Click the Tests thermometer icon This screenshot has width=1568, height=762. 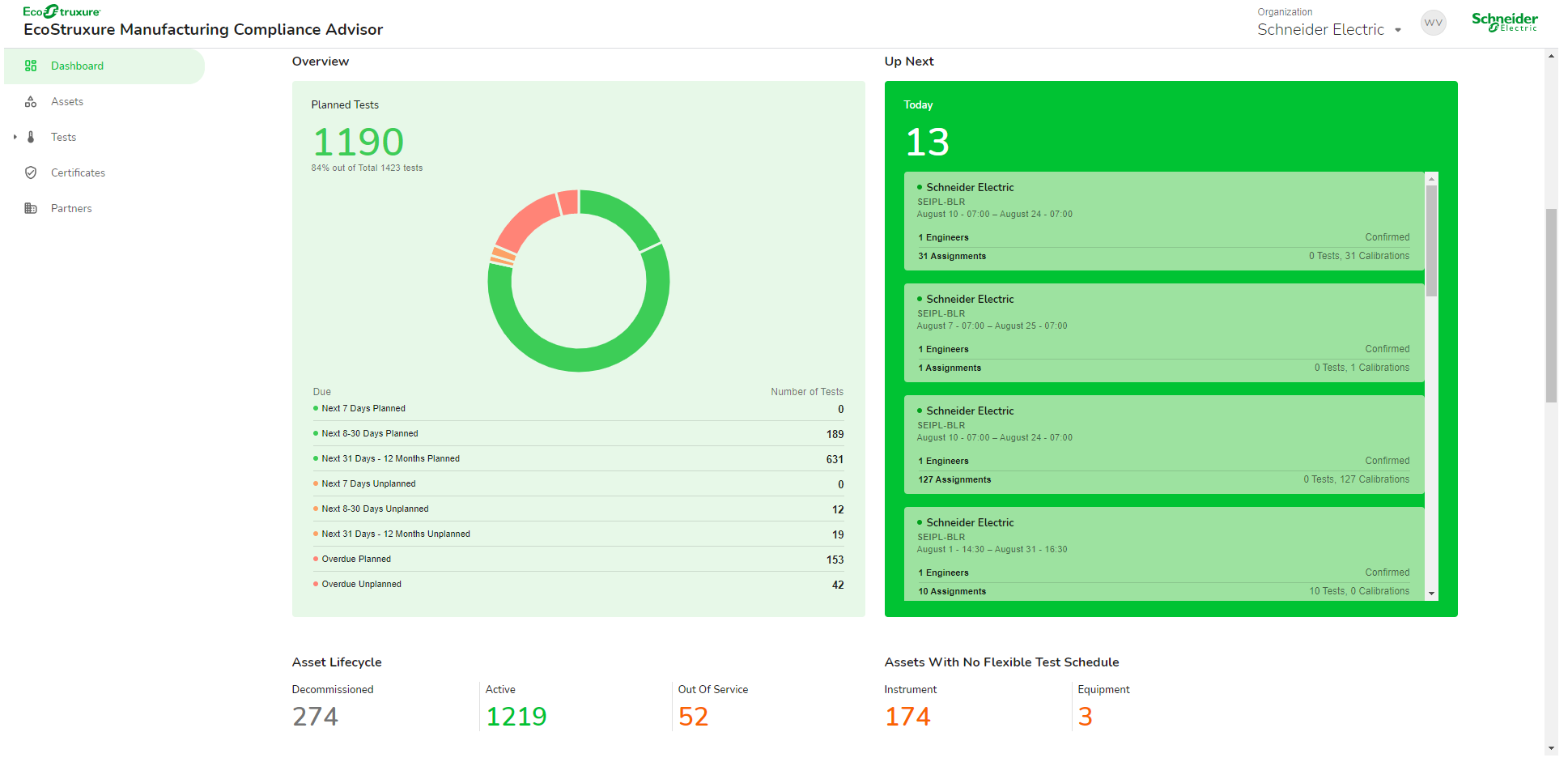pos(31,137)
